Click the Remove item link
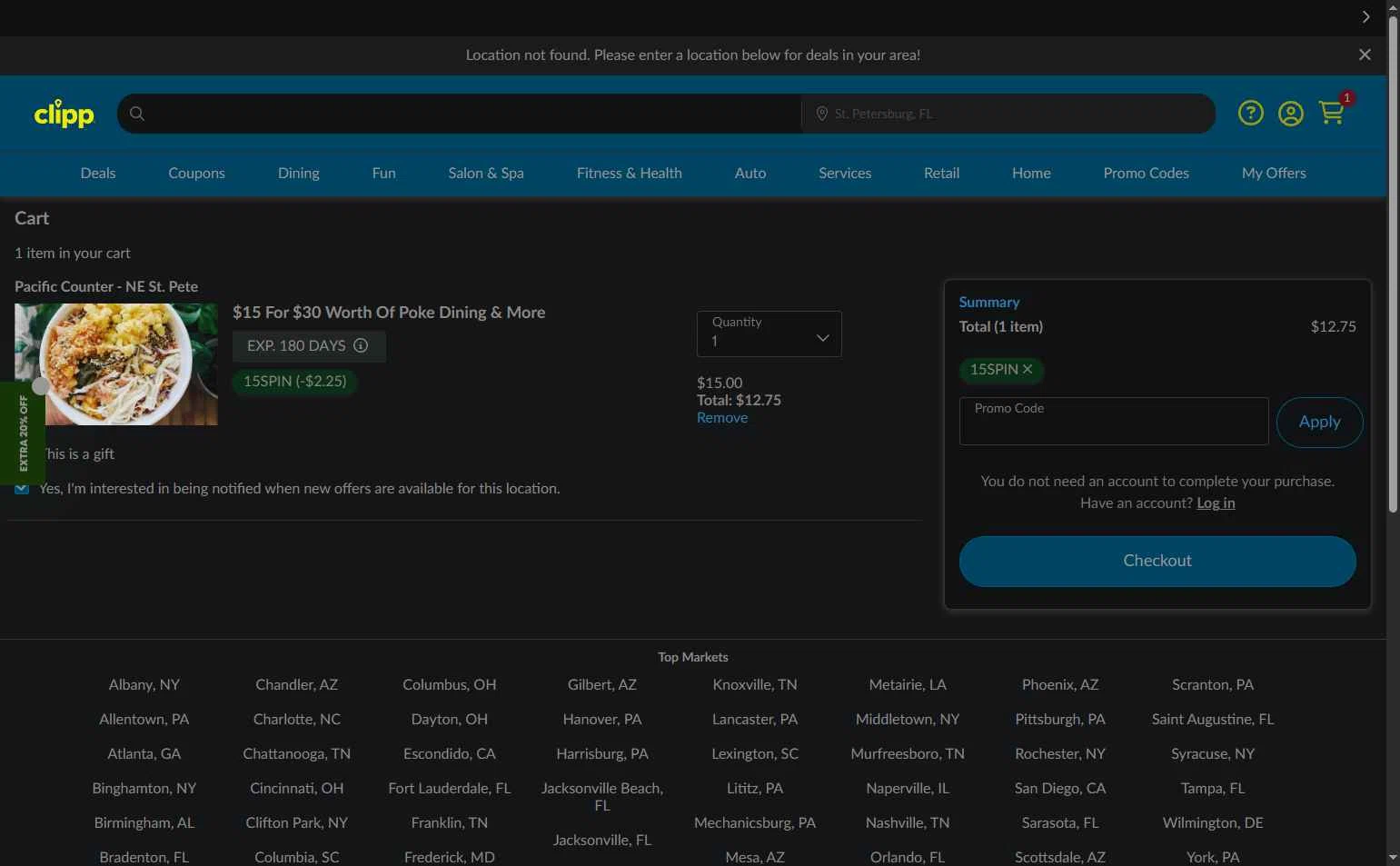This screenshot has width=1400, height=866. pos(722,418)
